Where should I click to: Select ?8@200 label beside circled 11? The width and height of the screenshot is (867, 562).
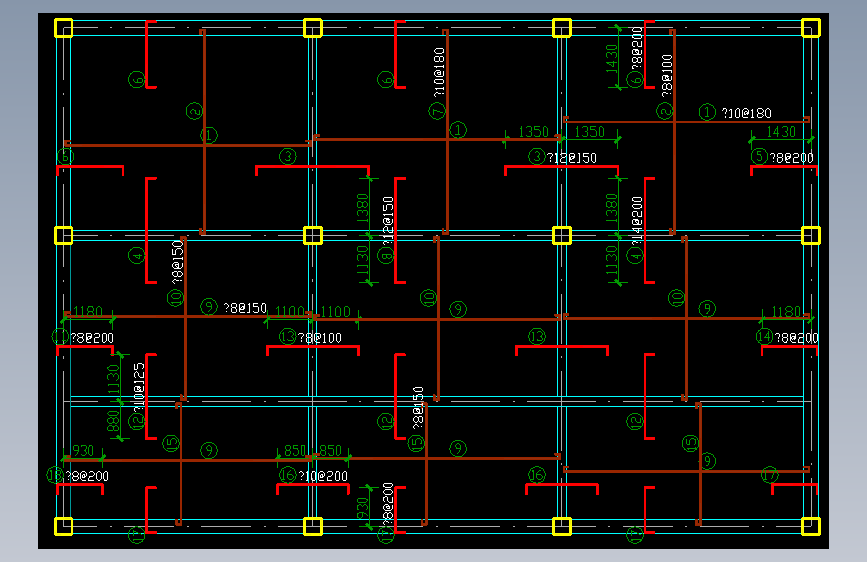92,338
